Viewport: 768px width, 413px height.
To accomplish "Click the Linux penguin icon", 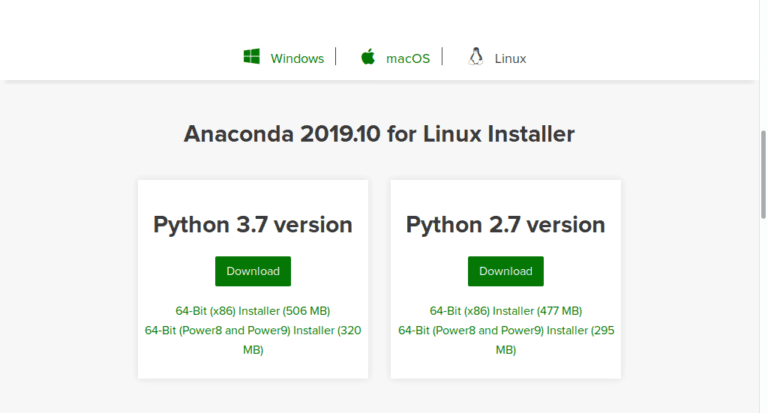I will click(476, 56).
